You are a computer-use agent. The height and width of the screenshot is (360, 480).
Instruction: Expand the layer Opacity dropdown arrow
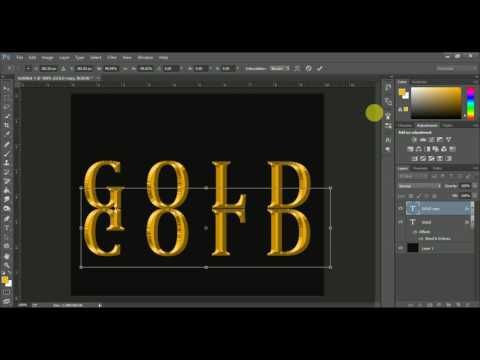point(475,186)
